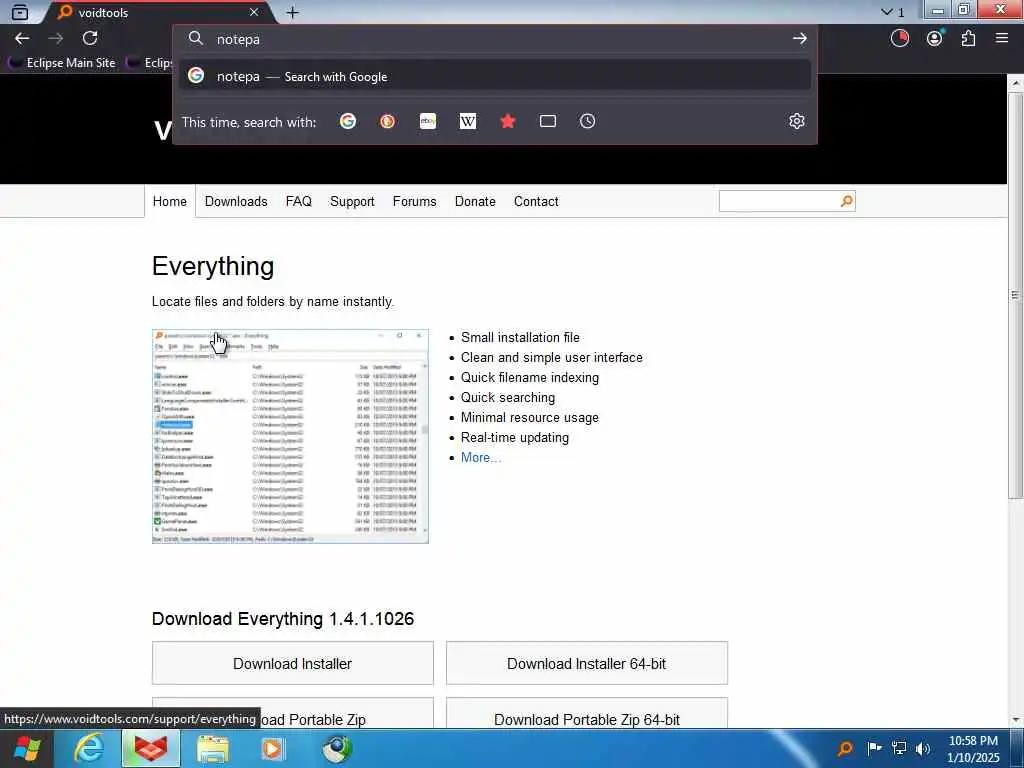This screenshot has height=768, width=1024.
Task: Open a new browser tab
Action: pos(293,12)
